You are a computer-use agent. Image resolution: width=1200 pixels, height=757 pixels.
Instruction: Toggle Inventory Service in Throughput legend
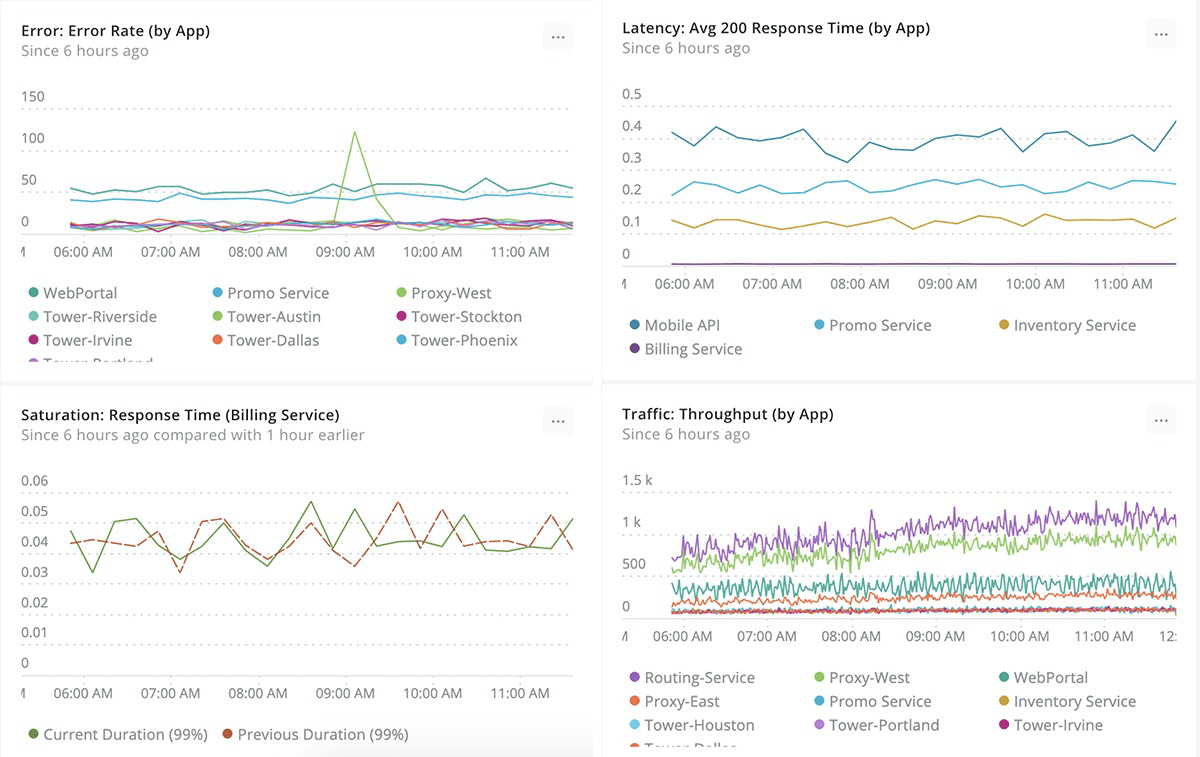(x=1067, y=701)
